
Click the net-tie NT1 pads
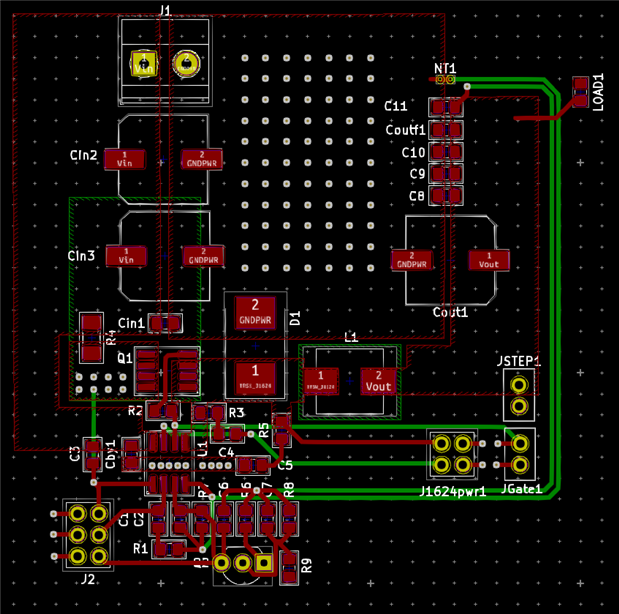click(446, 80)
